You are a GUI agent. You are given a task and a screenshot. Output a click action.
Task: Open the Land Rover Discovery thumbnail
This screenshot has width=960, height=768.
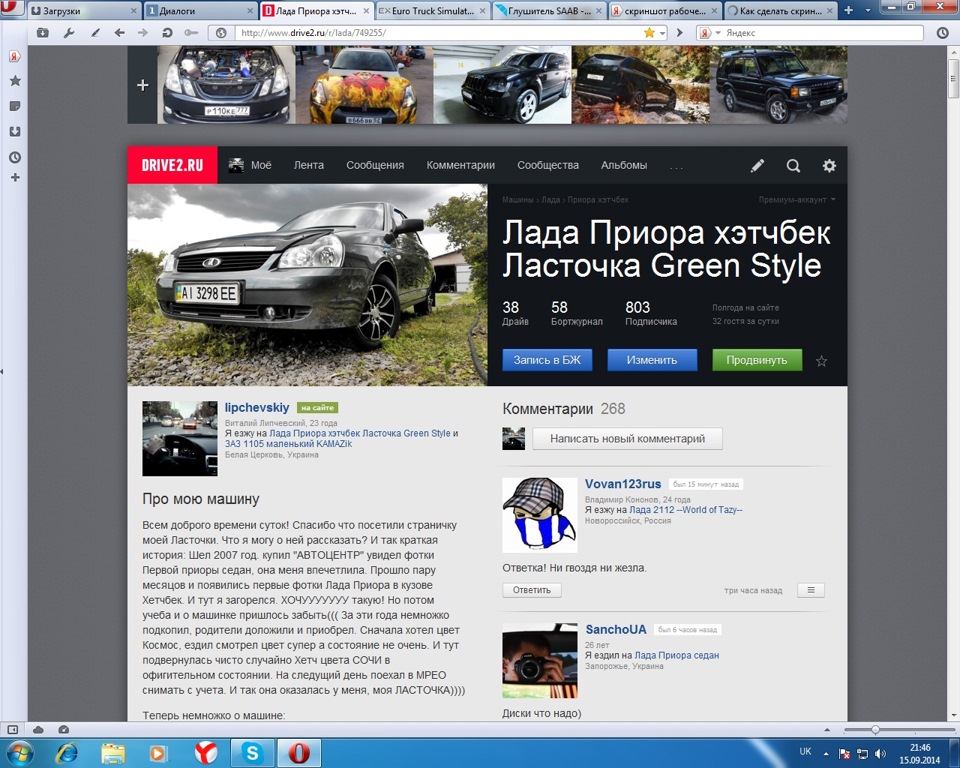(779, 85)
